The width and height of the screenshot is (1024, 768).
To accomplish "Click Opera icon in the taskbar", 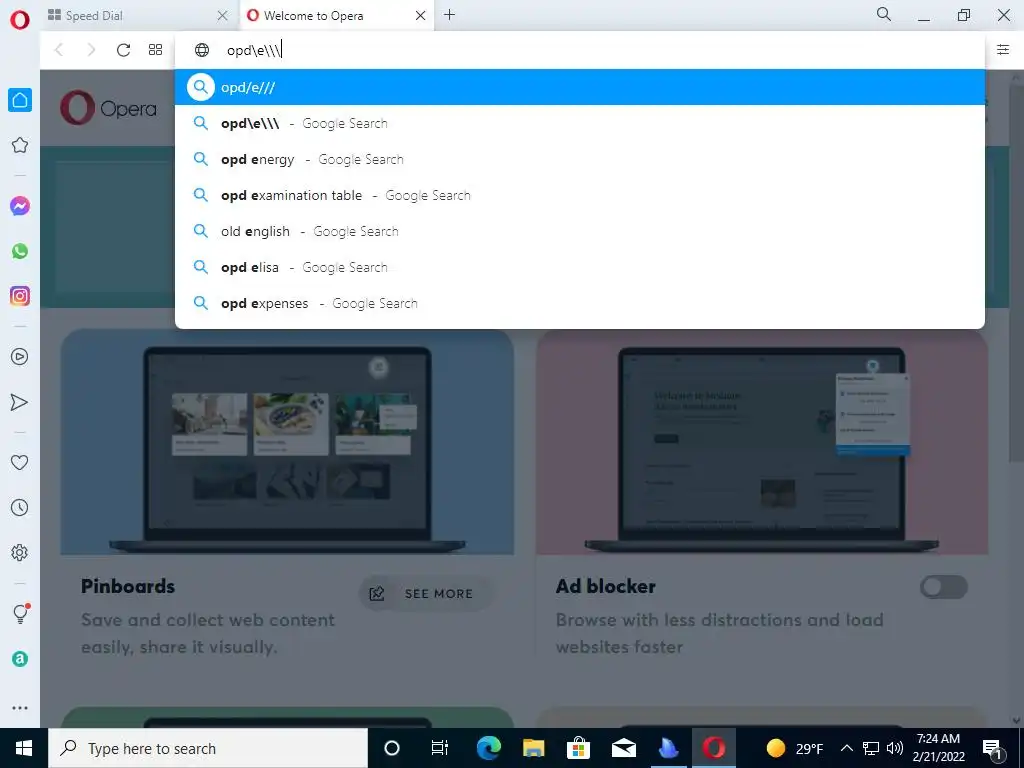I will point(713,748).
